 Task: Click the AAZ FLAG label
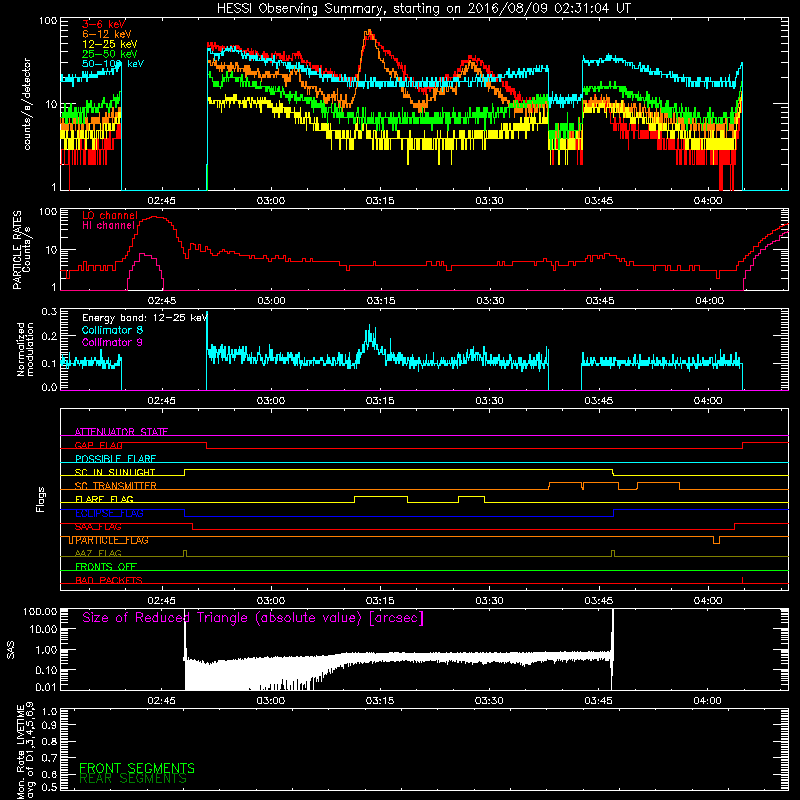98,554
